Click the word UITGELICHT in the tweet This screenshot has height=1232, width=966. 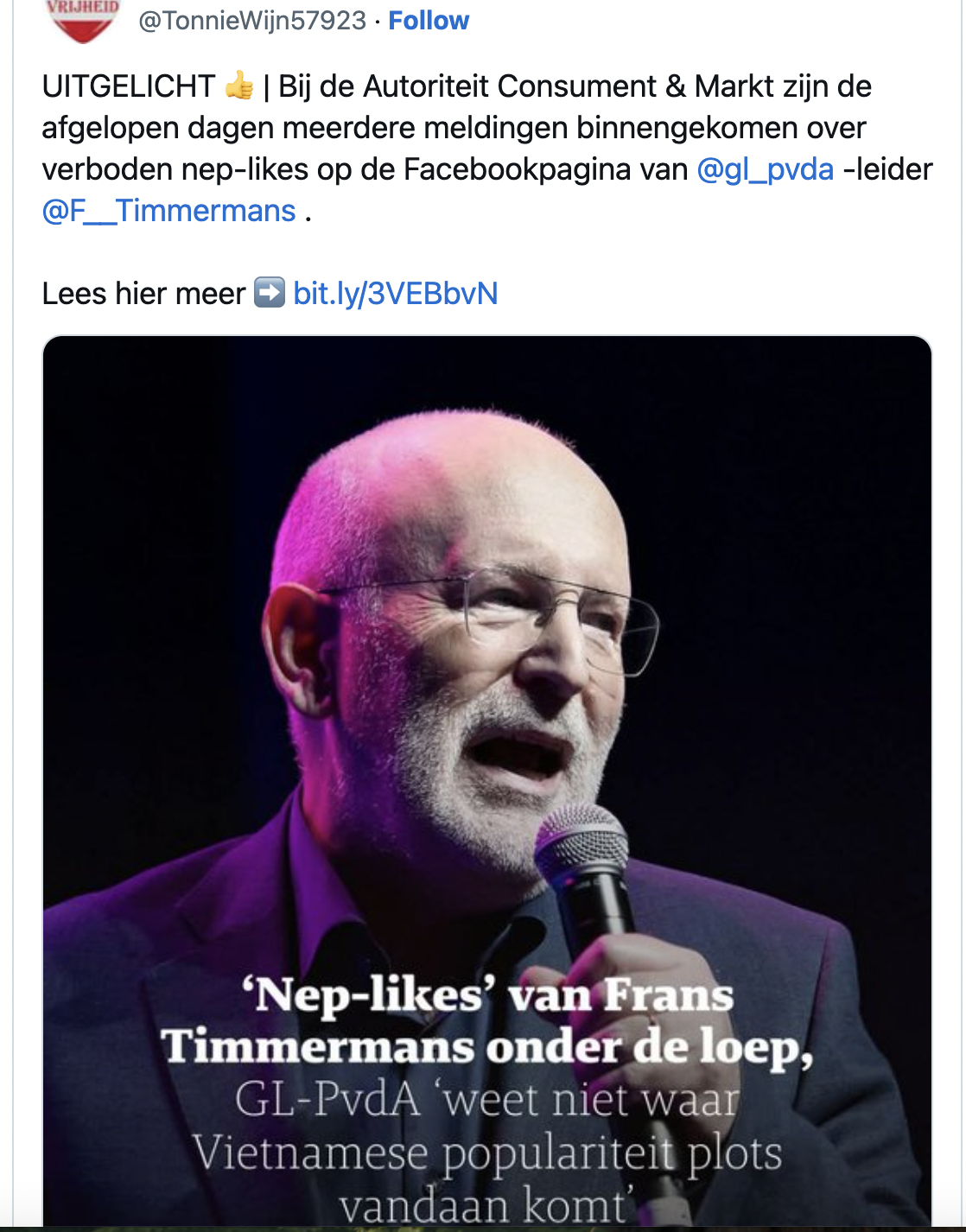[128, 86]
